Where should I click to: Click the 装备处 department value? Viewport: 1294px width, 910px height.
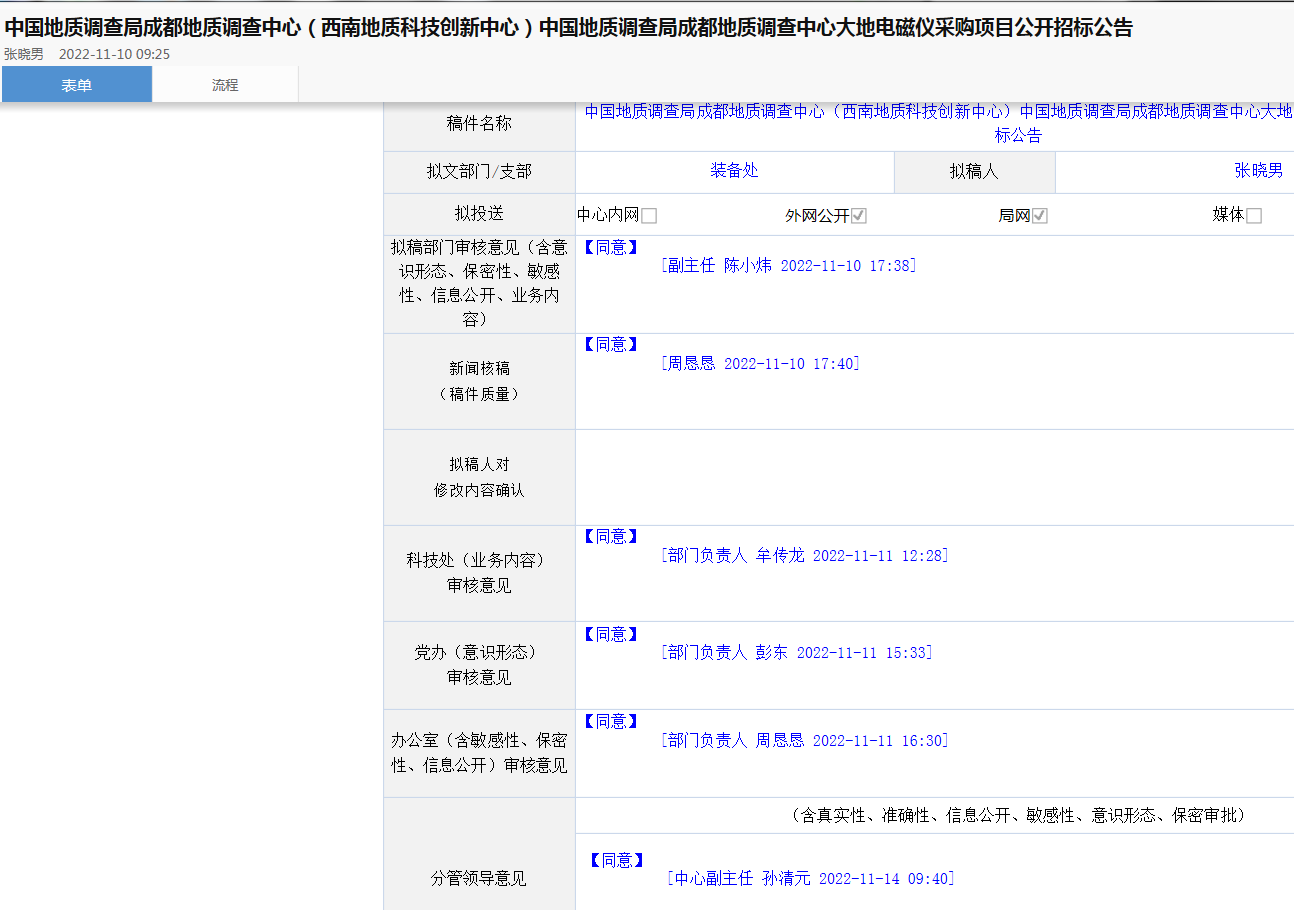click(734, 171)
